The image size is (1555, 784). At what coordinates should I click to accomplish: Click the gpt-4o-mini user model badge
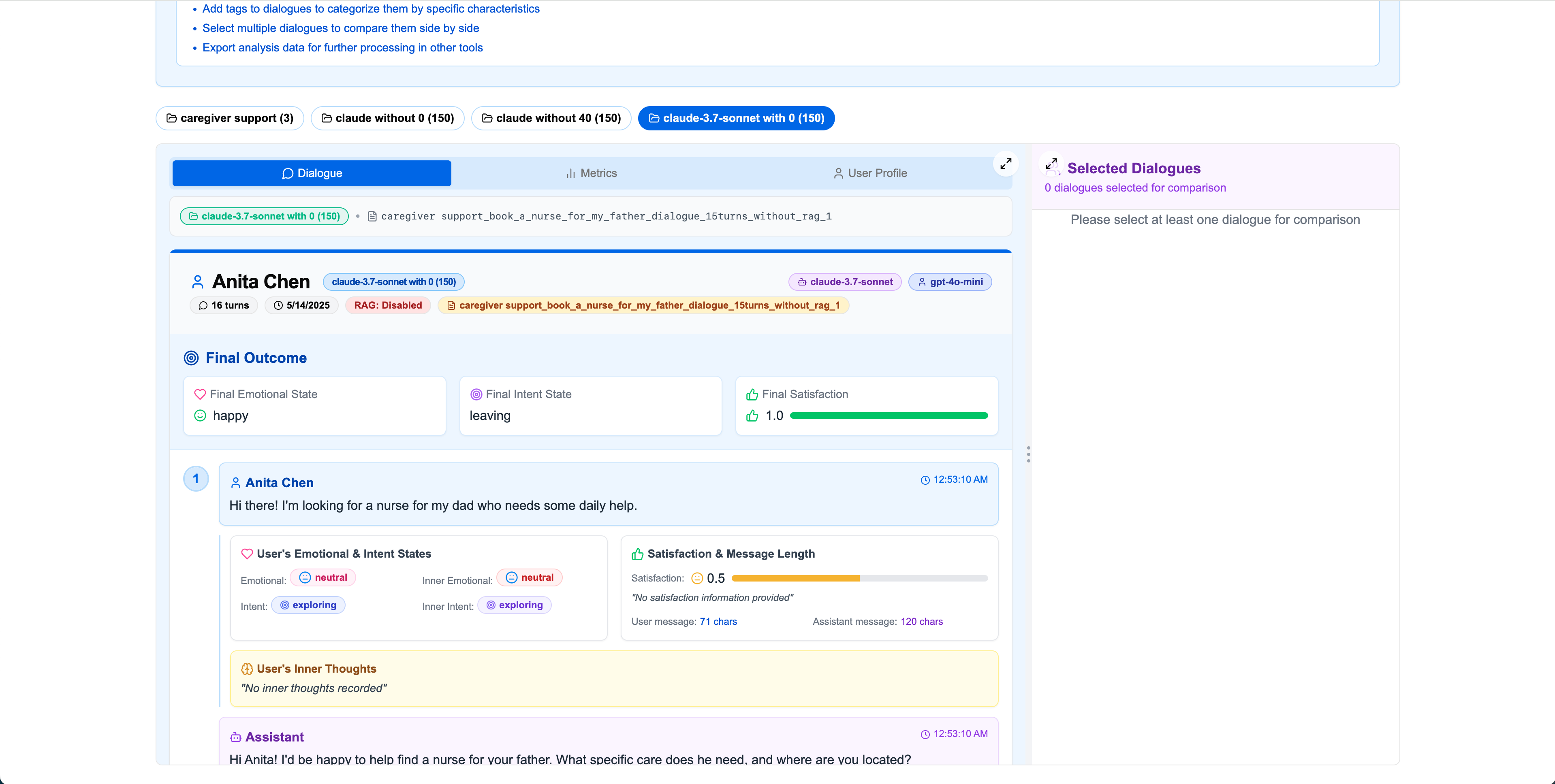click(x=950, y=282)
